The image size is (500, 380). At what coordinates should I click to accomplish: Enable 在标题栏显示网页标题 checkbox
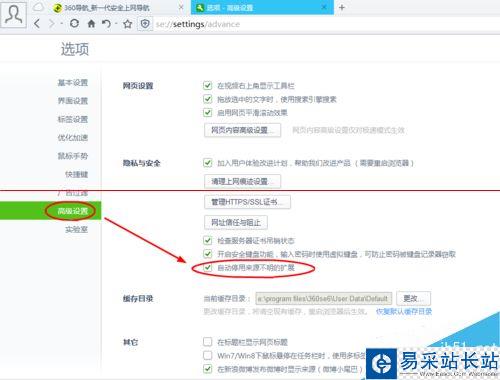click(x=207, y=342)
